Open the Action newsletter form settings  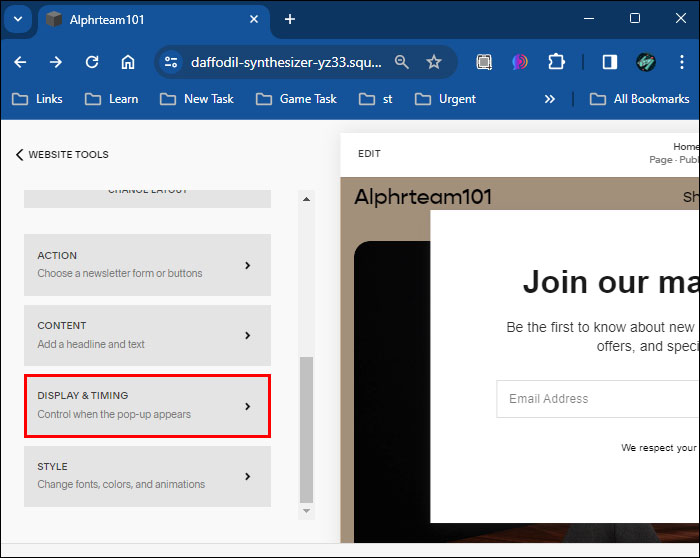click(x=147, y=265)
